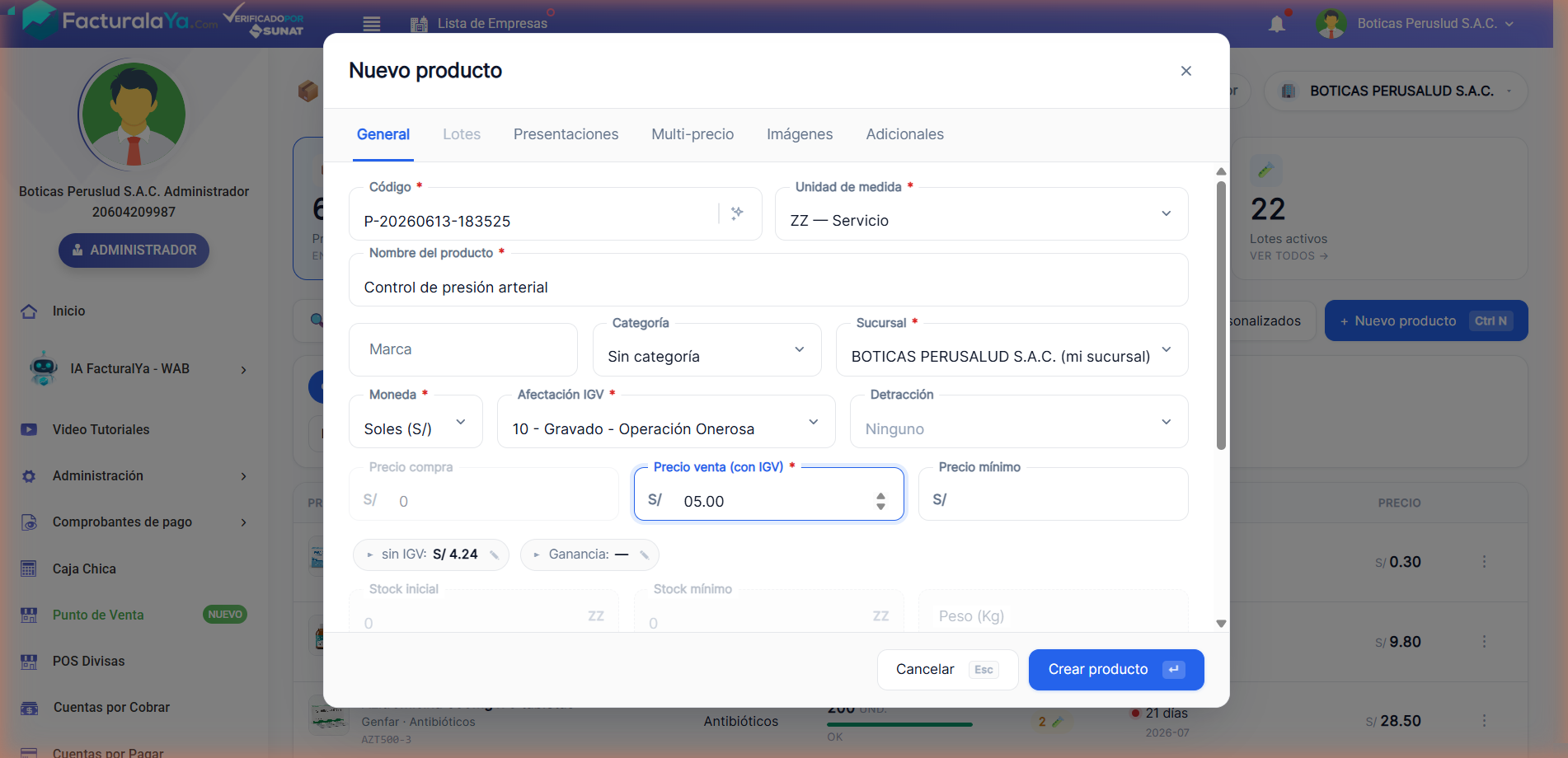
Task: Open row options for the S/ 9.80 product
Action: (1484, 642)
